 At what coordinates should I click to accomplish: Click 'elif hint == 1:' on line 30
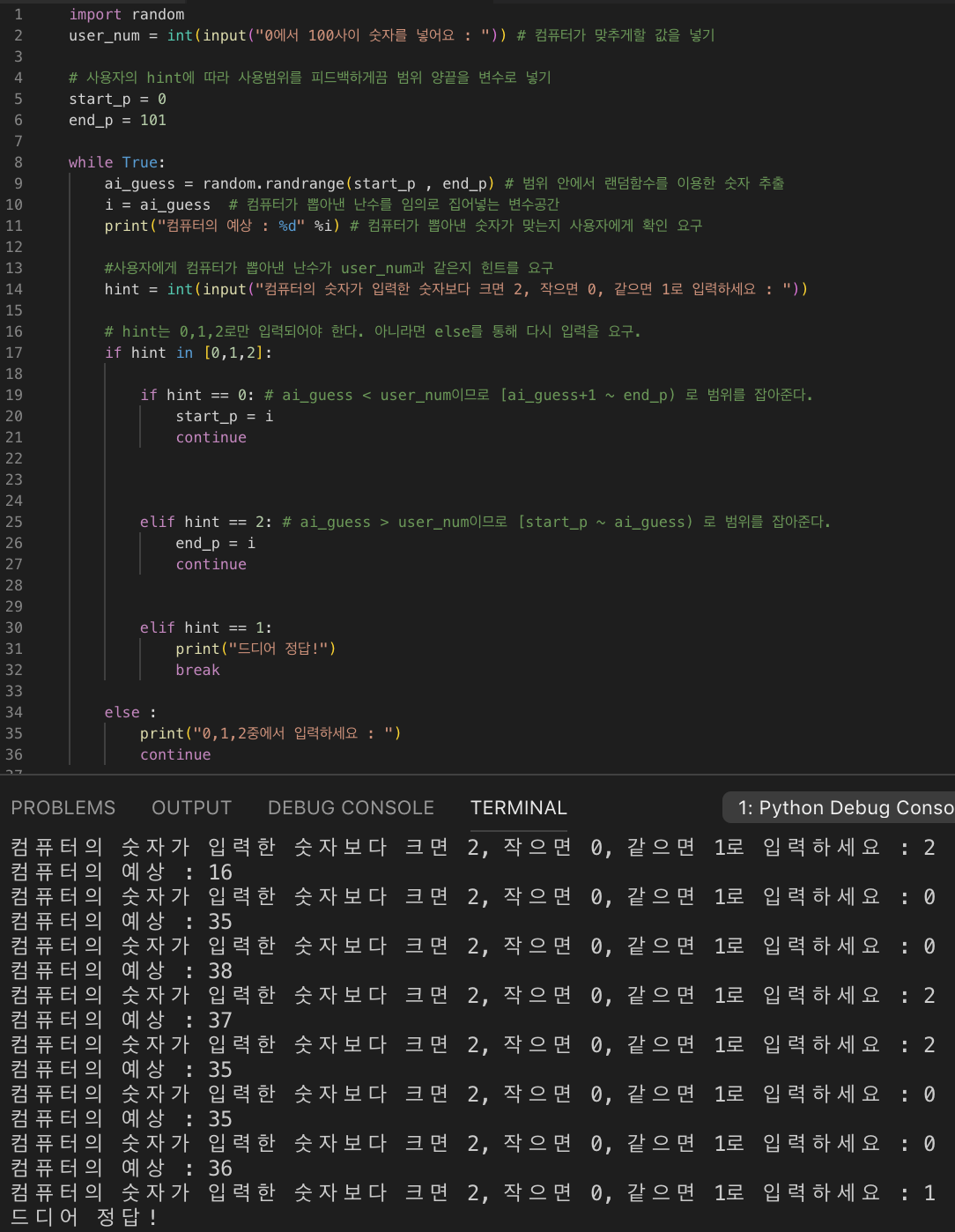pos(207,627)
